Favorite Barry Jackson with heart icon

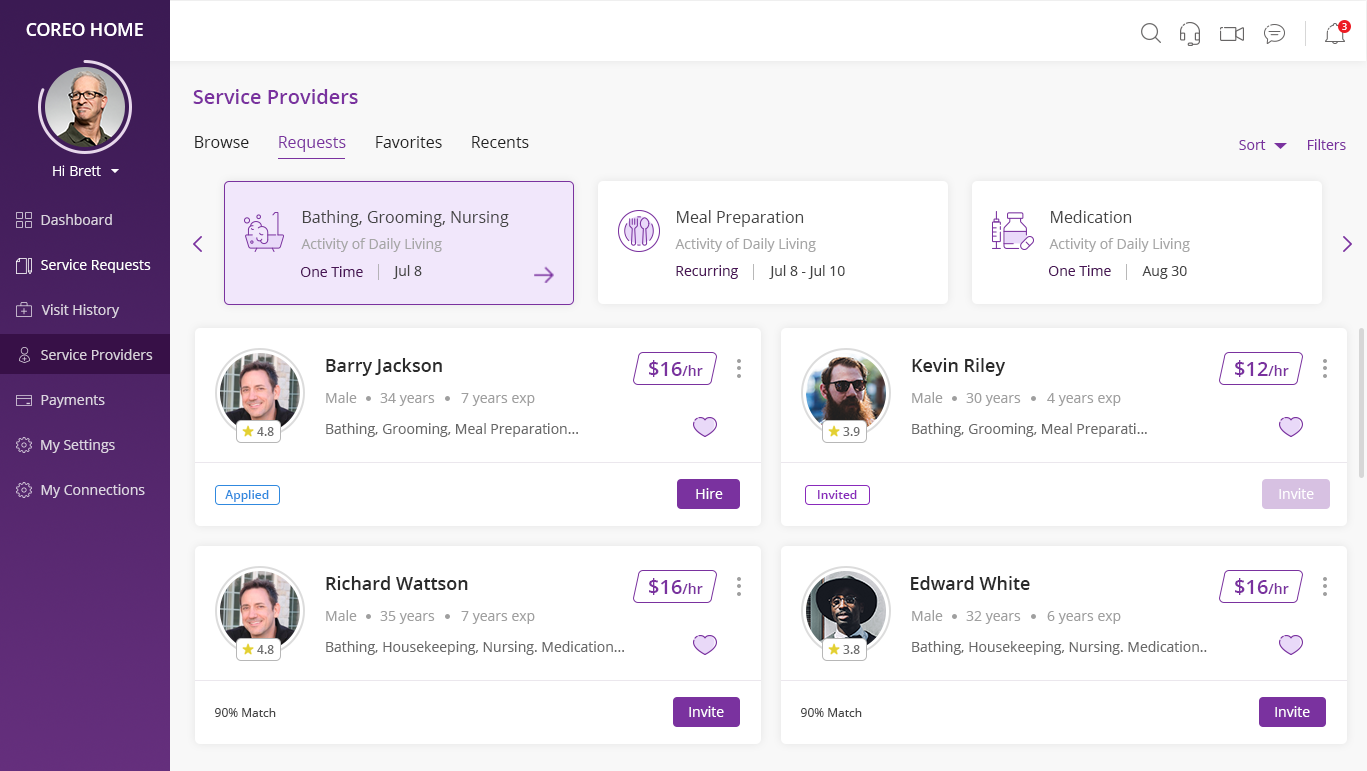coord(705,427)
